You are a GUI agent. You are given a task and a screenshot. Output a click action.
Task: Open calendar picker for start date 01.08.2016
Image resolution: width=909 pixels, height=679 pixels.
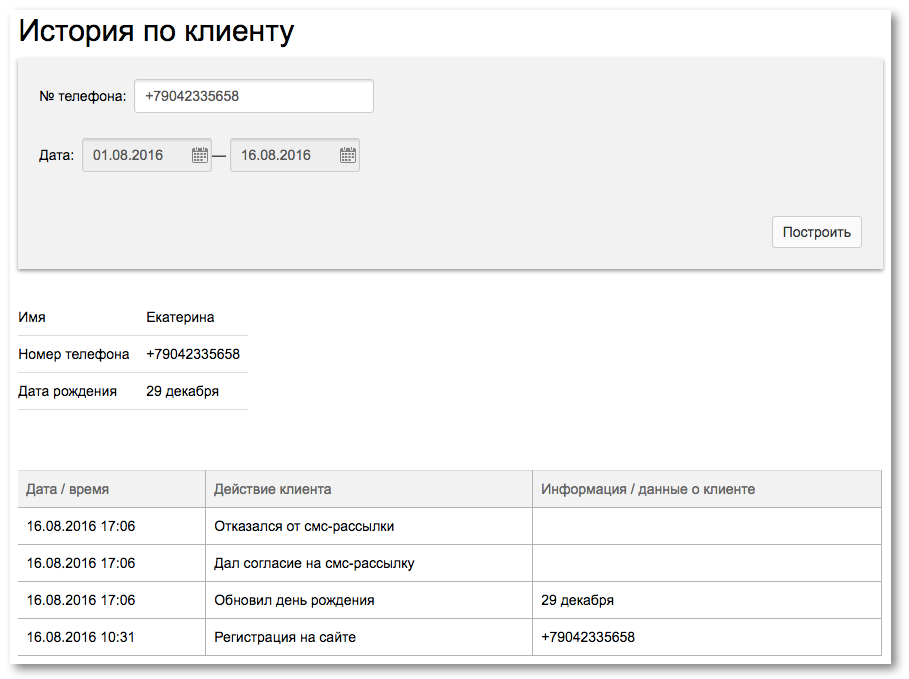pyautogui.click(x=199, y=155)
